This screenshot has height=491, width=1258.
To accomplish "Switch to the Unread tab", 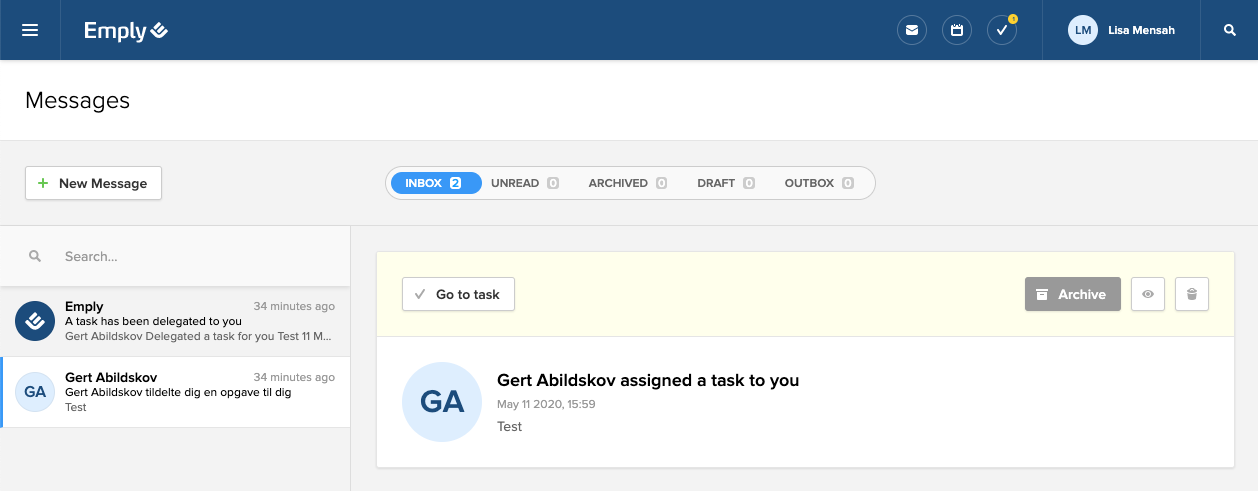I will tap(524, 183).
